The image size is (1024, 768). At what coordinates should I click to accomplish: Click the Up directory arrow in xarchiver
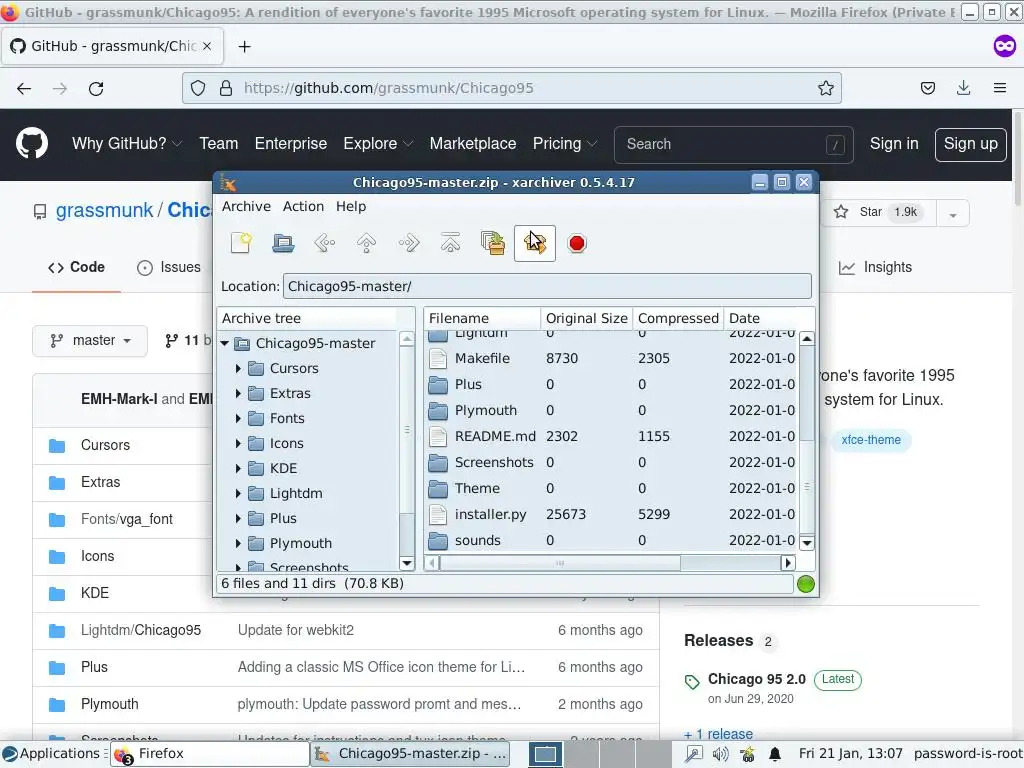tap(366, 243)
